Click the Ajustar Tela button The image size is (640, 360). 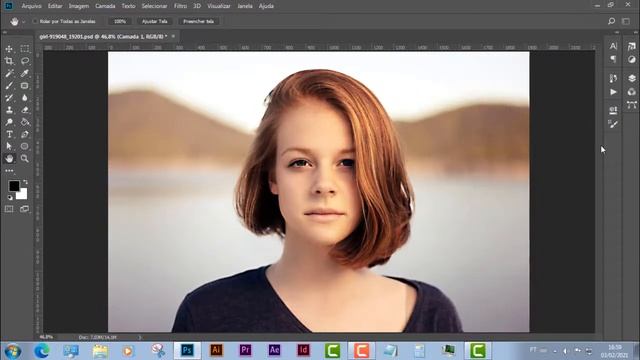[x=155, y=21]
